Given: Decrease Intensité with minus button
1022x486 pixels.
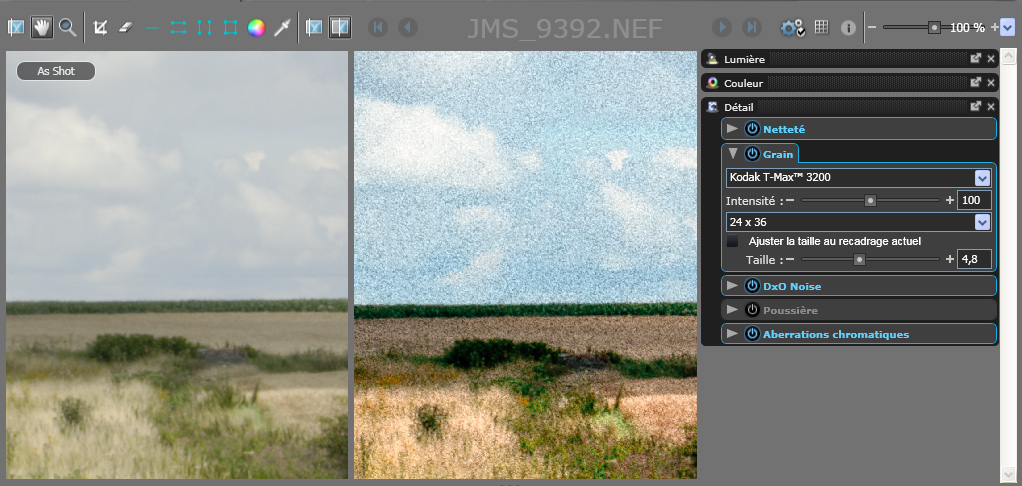Looking at the screenshot, I should pyautogui.click(x=790, y=200).
